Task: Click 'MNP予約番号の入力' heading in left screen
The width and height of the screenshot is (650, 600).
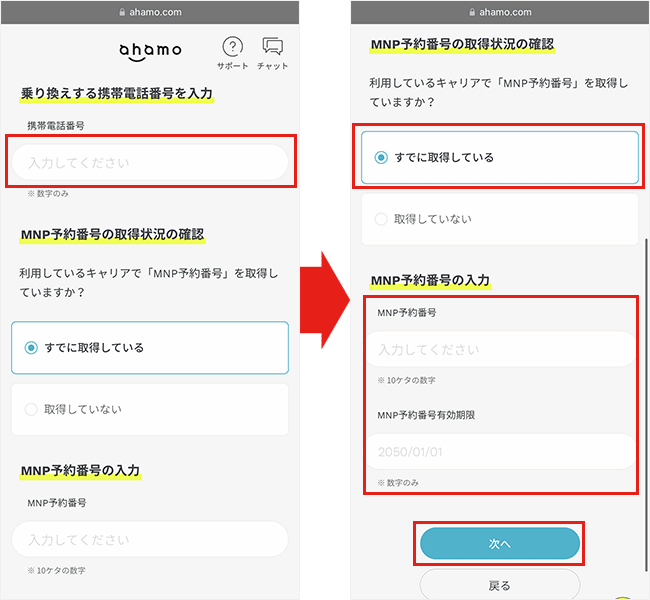Action: pos(80,471)
